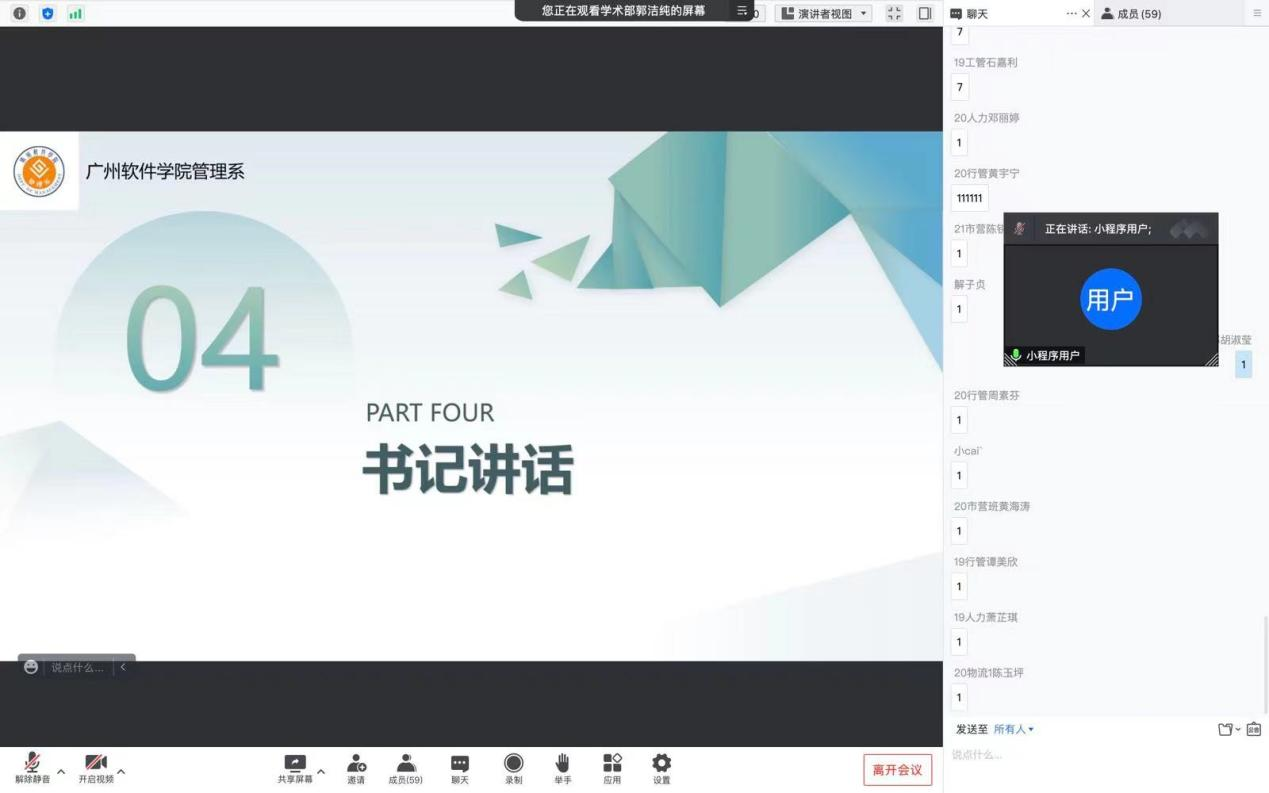
Task: Switch to the 成员 (59) tab
Action: (x=1132, y=13)
